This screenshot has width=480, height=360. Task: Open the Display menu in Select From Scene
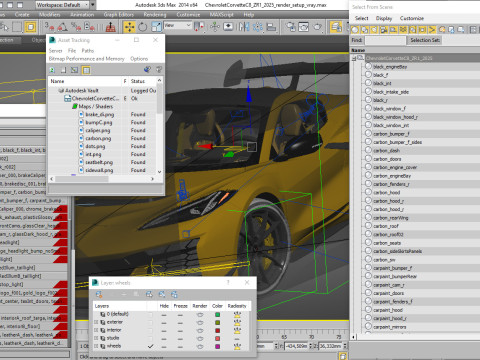(x=384, y=18)
